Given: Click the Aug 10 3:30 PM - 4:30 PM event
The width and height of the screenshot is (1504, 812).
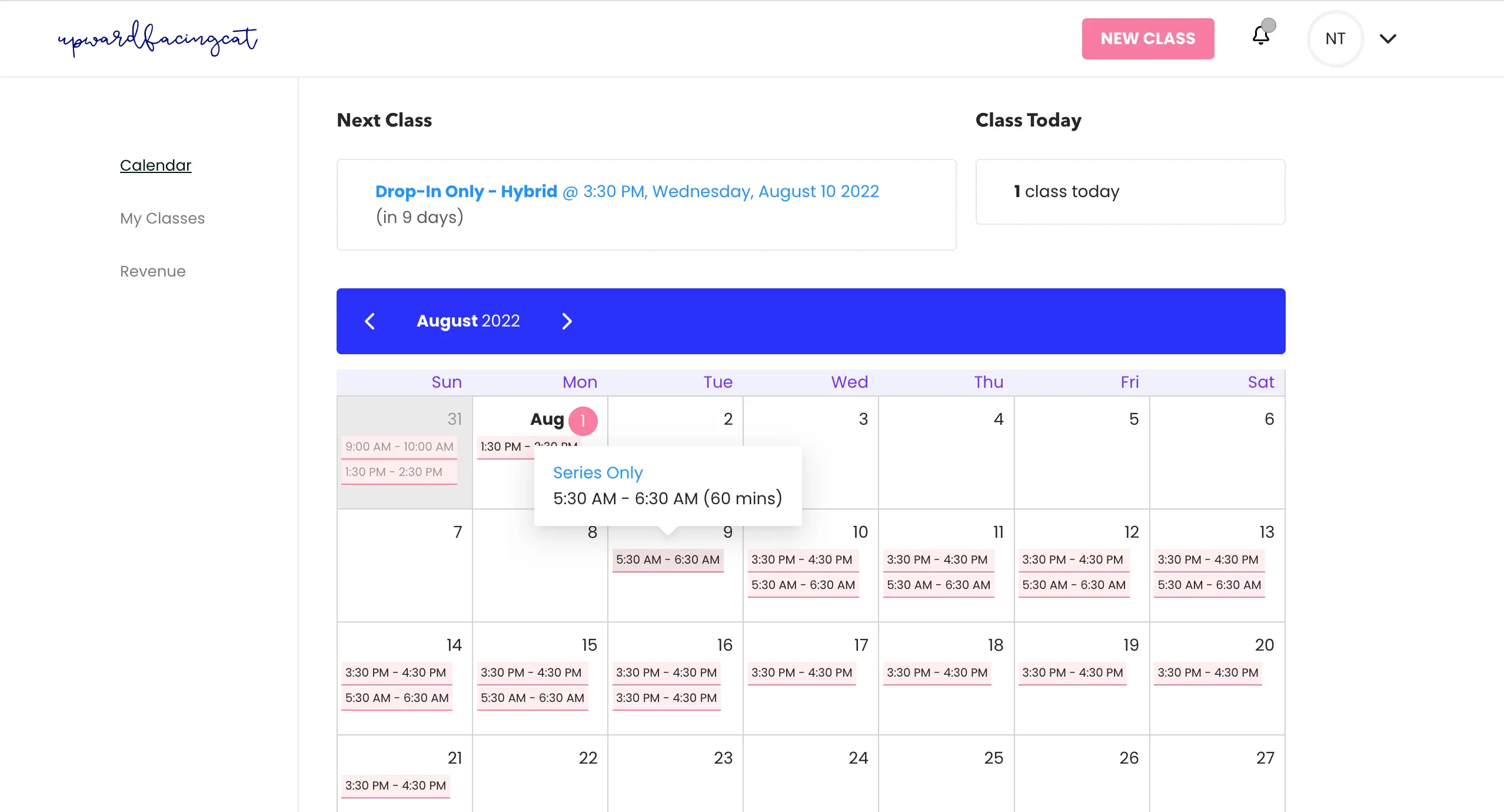Looking at the screenshot, I should pyautogui.click(x=803, y=559).
